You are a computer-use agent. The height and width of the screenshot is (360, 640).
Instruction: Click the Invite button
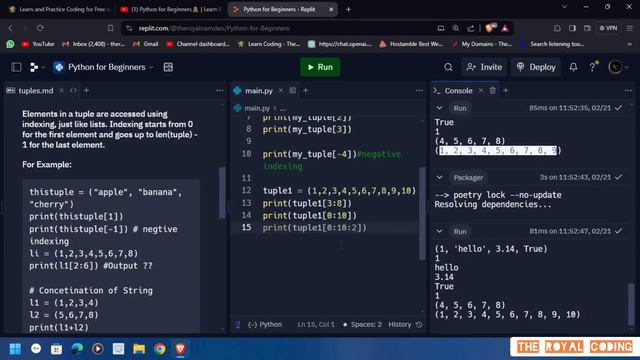click(x=484, y=67)
